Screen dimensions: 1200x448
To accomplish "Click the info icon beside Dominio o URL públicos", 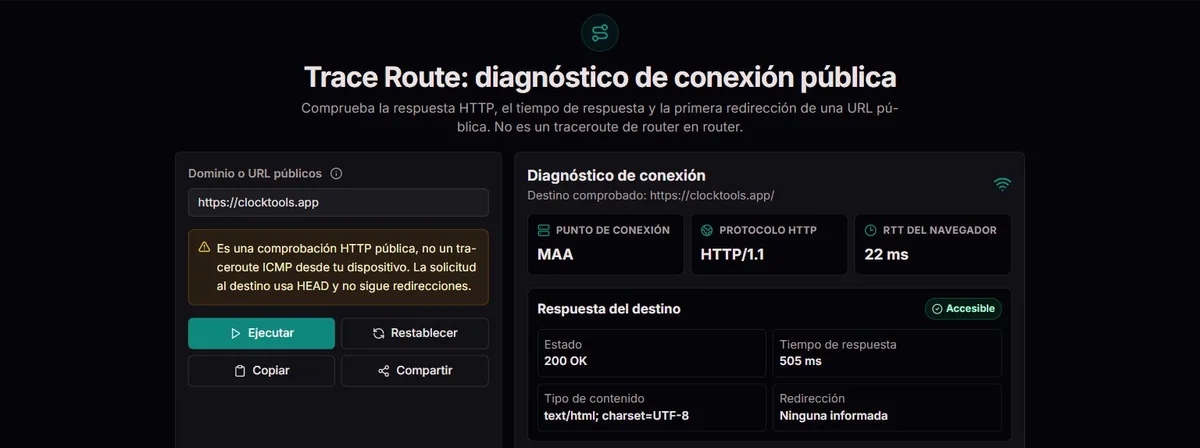I will click(336, 173).
